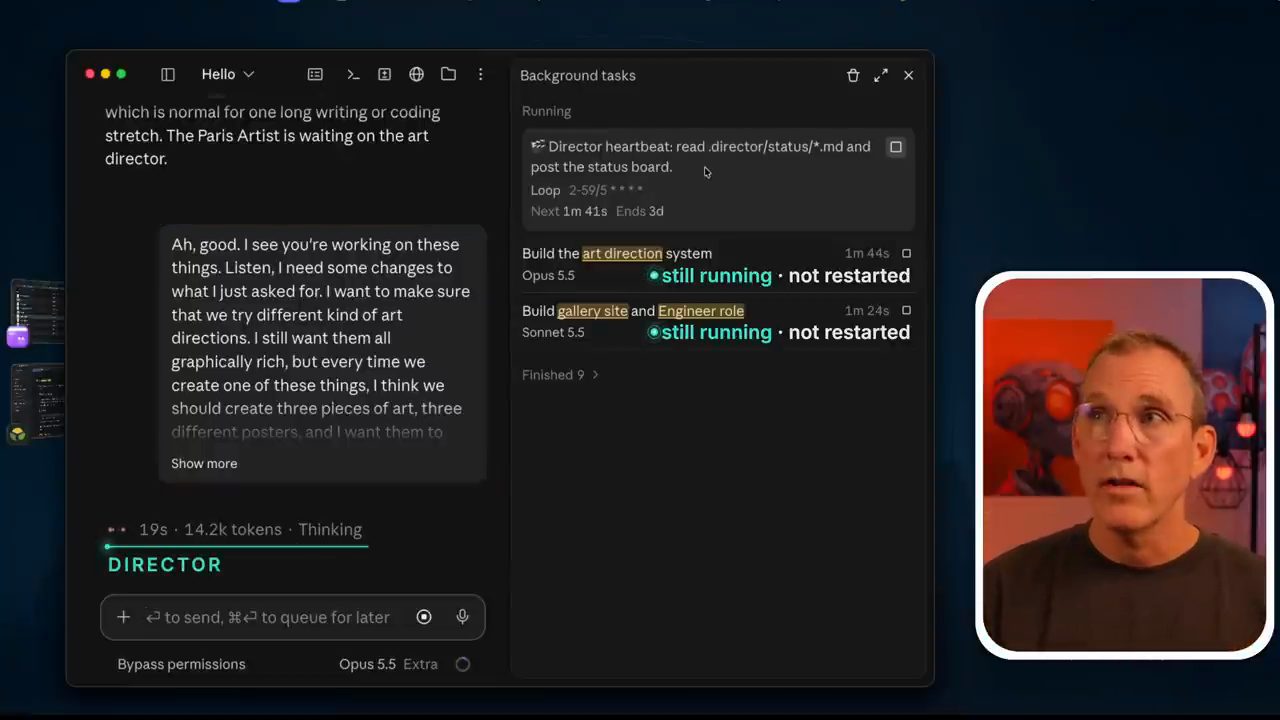
Task: Open the 'gallery site' highlighted link
Action: [593, 311]
